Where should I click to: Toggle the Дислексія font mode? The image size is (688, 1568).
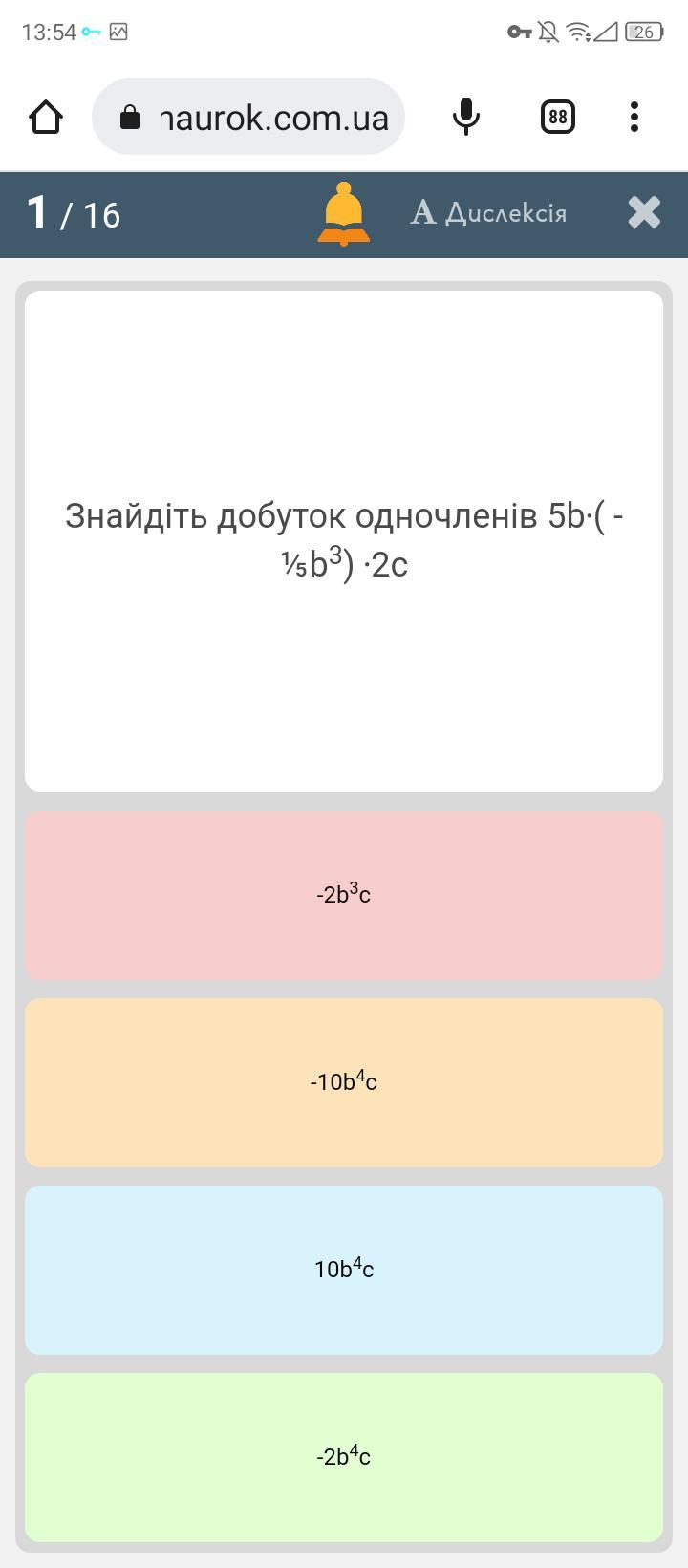pos(488,212)
